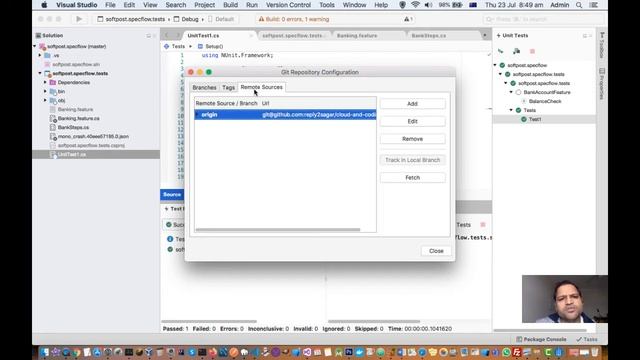Expand the Dependencies folder
640x360 pixels.
click(x=45, y=82)
